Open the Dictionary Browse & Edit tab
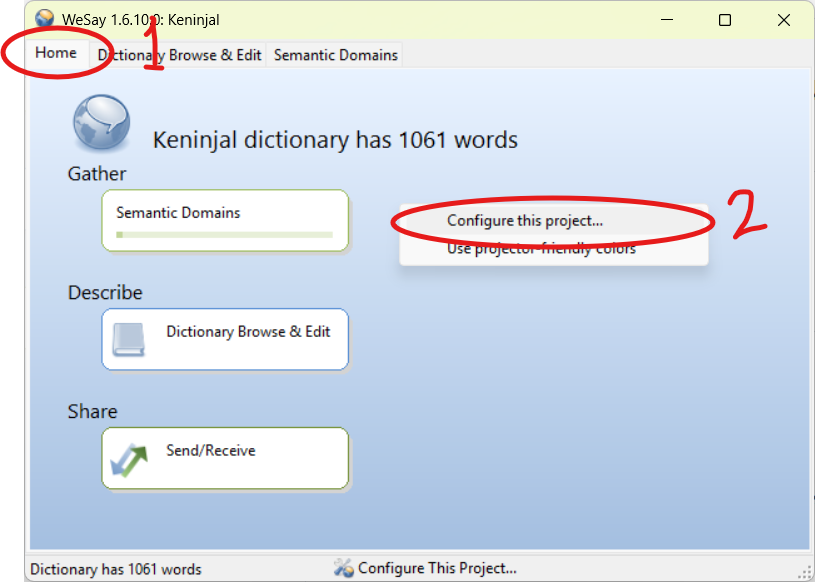Screen dimensions: 815x582 tap(180, 55)
